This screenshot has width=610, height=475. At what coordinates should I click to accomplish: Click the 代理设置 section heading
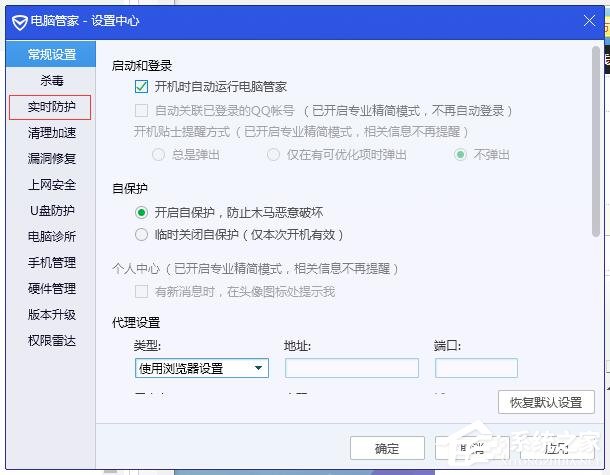136,323
